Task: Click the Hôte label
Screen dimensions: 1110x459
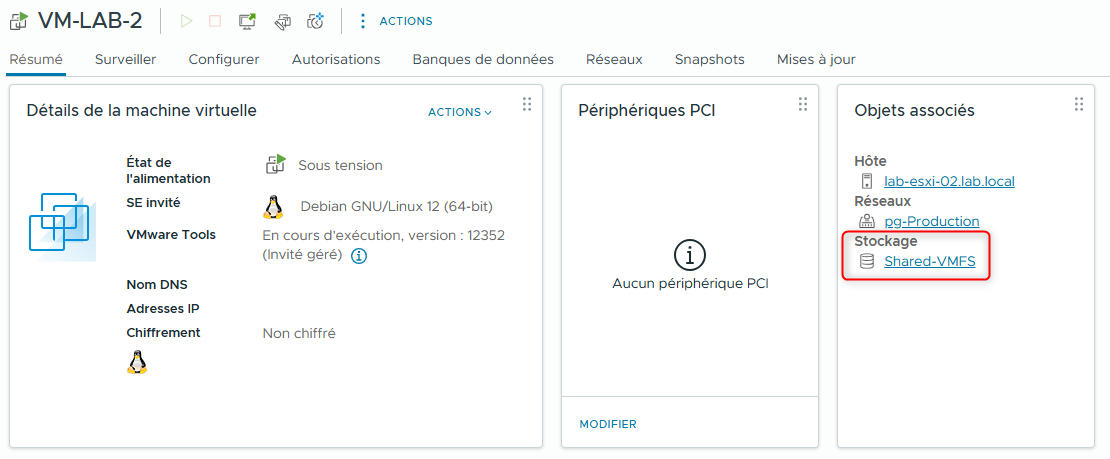Action: 870,162
